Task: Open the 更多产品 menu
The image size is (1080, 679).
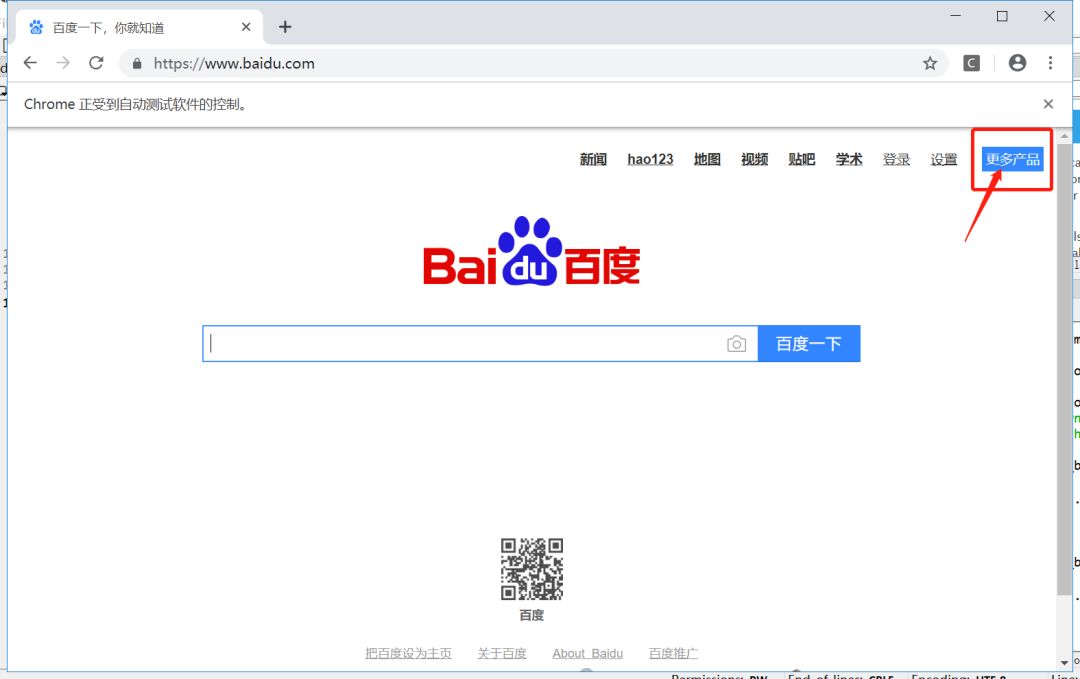Action: [x=1012, y=159]
